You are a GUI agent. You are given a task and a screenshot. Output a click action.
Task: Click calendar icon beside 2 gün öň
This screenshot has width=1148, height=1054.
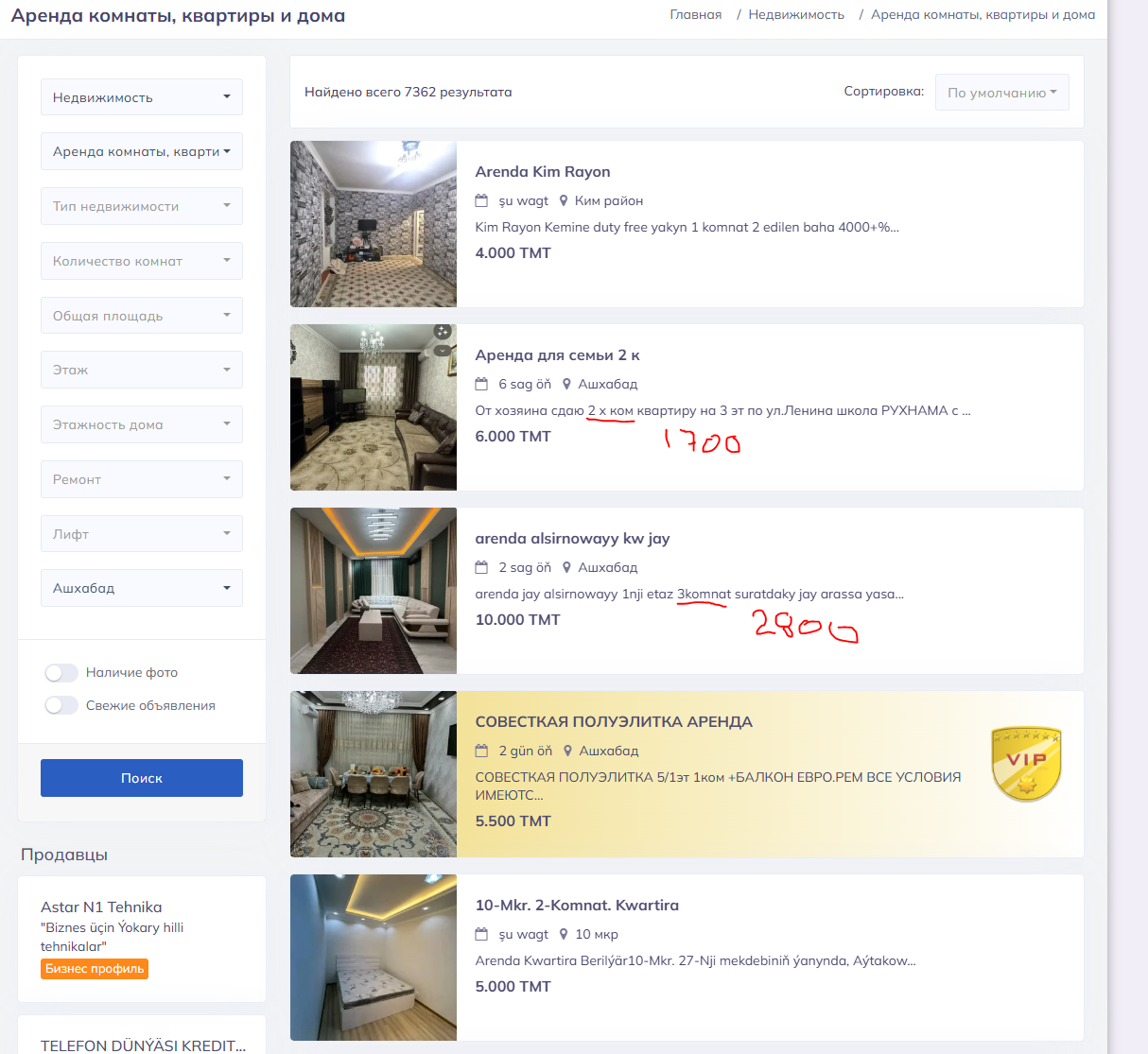click(481, 751)
